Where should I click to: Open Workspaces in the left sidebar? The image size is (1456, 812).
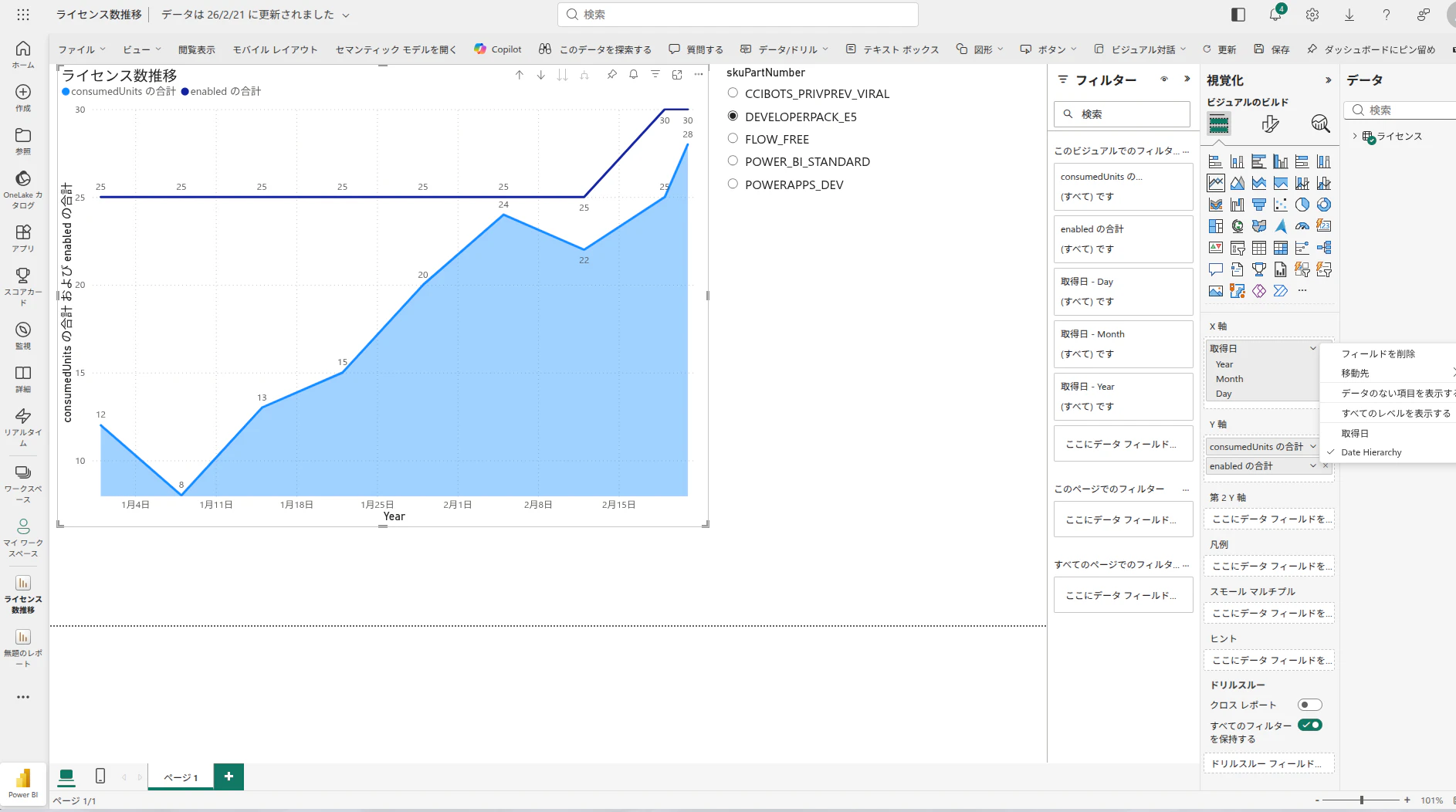click(x=23, y=484)
